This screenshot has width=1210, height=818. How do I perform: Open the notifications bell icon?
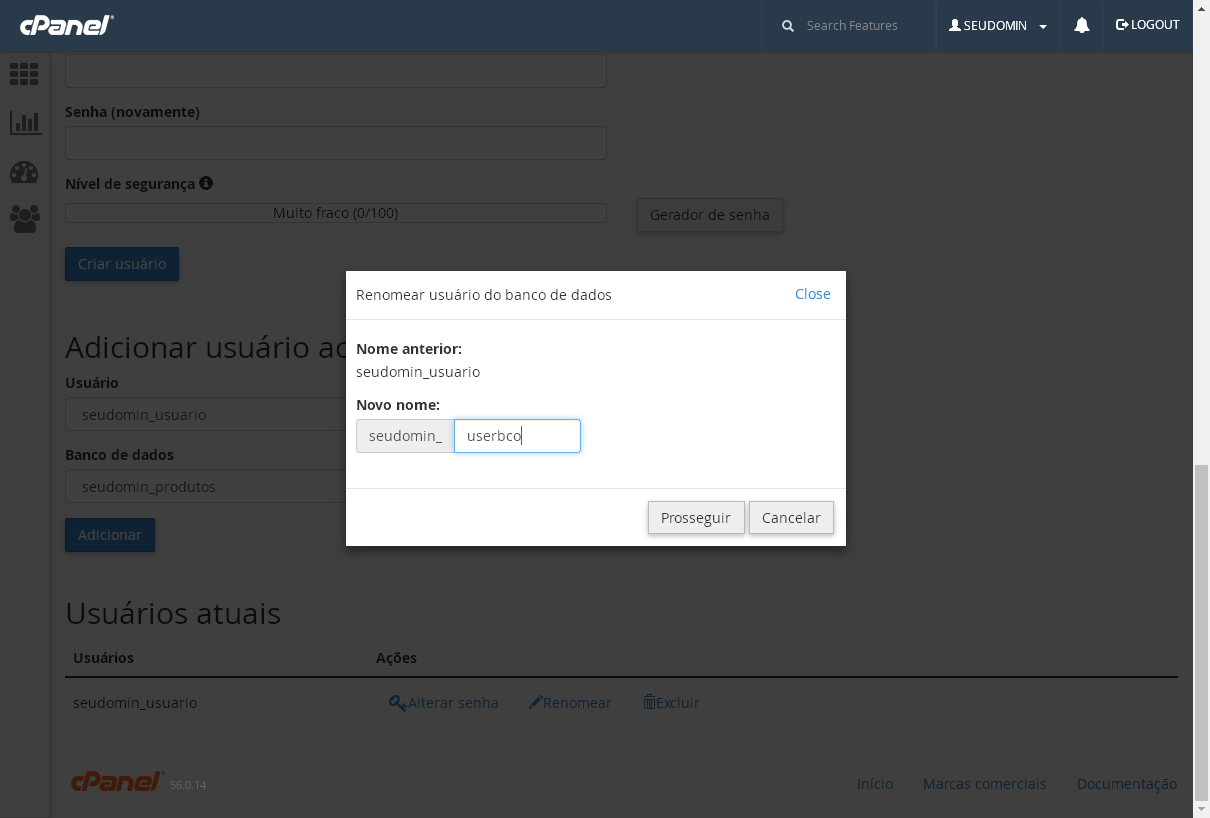coord(1081,26)
